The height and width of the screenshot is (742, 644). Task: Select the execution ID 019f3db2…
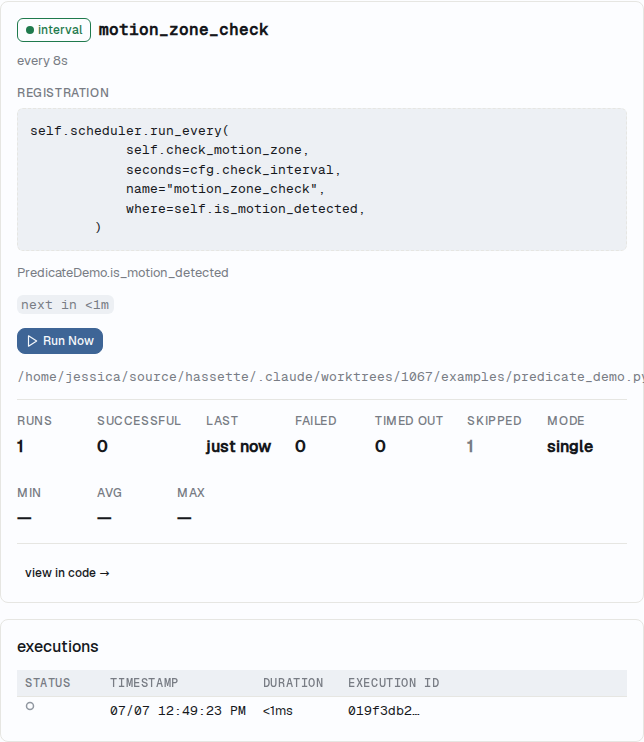384,711
